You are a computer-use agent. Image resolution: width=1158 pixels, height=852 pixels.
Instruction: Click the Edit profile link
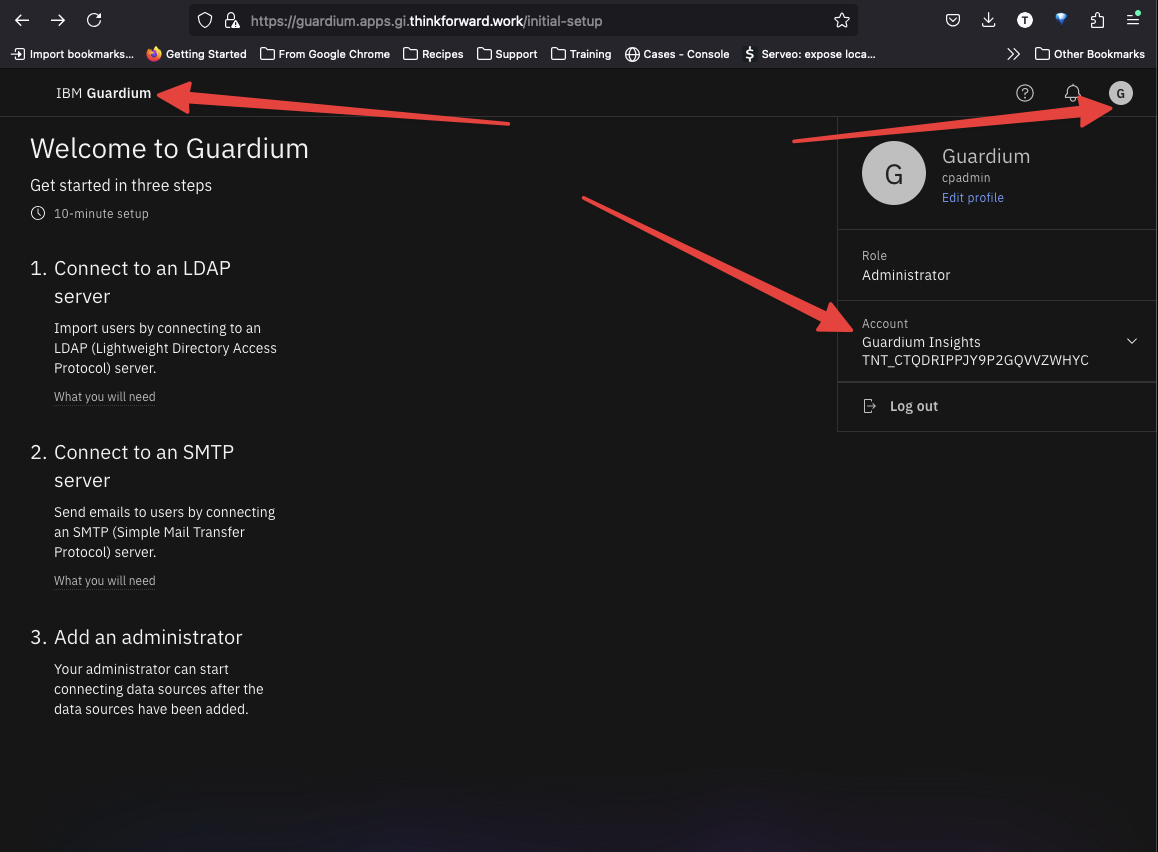pyautogui.click(x=972, y=198)
